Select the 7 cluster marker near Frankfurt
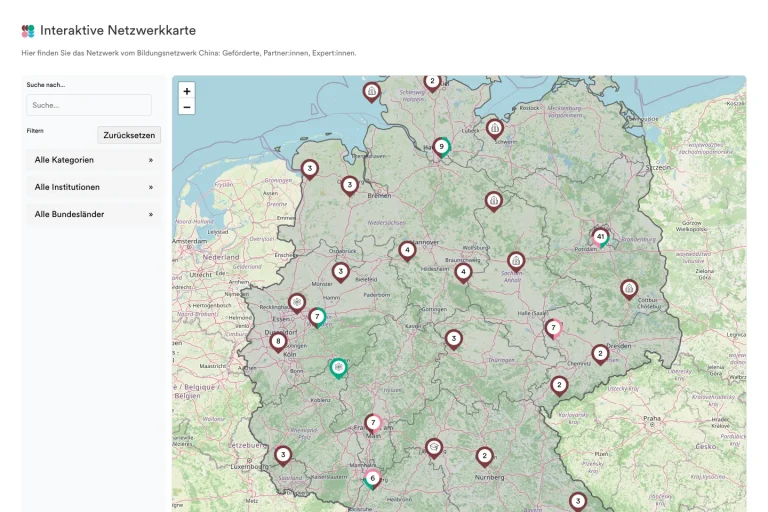This screenshot has height=512, width=768. tap(373, 424)
